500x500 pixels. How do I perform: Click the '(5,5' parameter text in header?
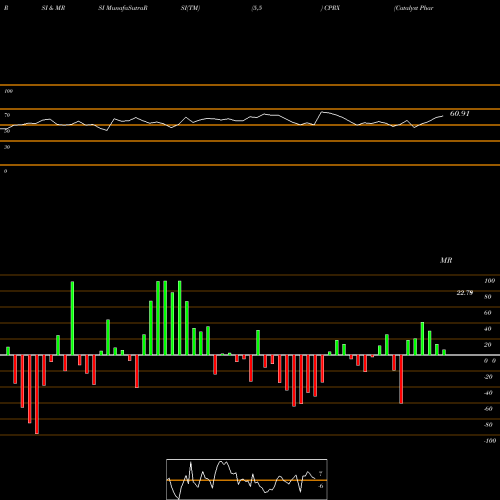(x=257, y=8)
